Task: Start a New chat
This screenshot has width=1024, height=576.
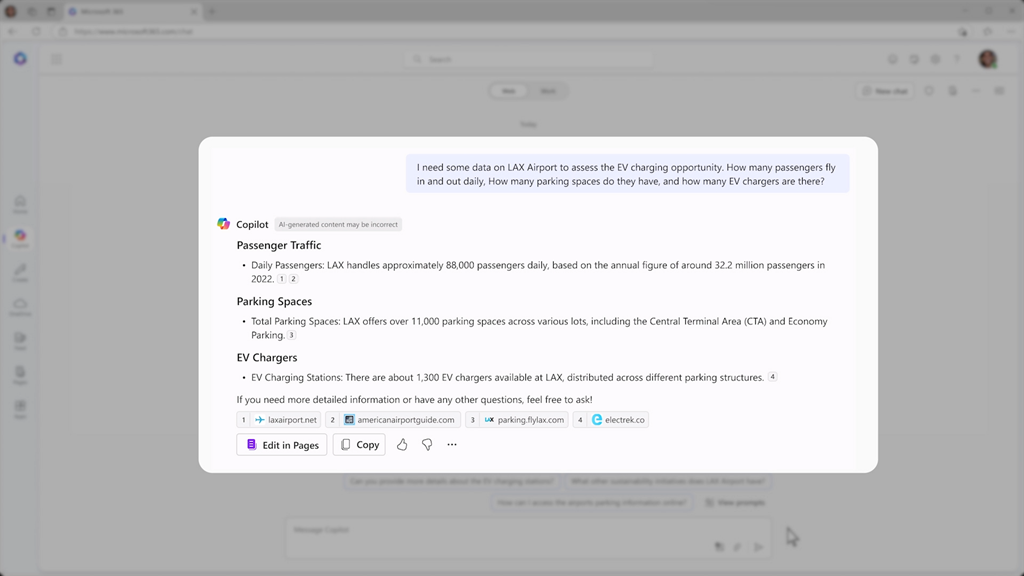Action: point(885,91)
